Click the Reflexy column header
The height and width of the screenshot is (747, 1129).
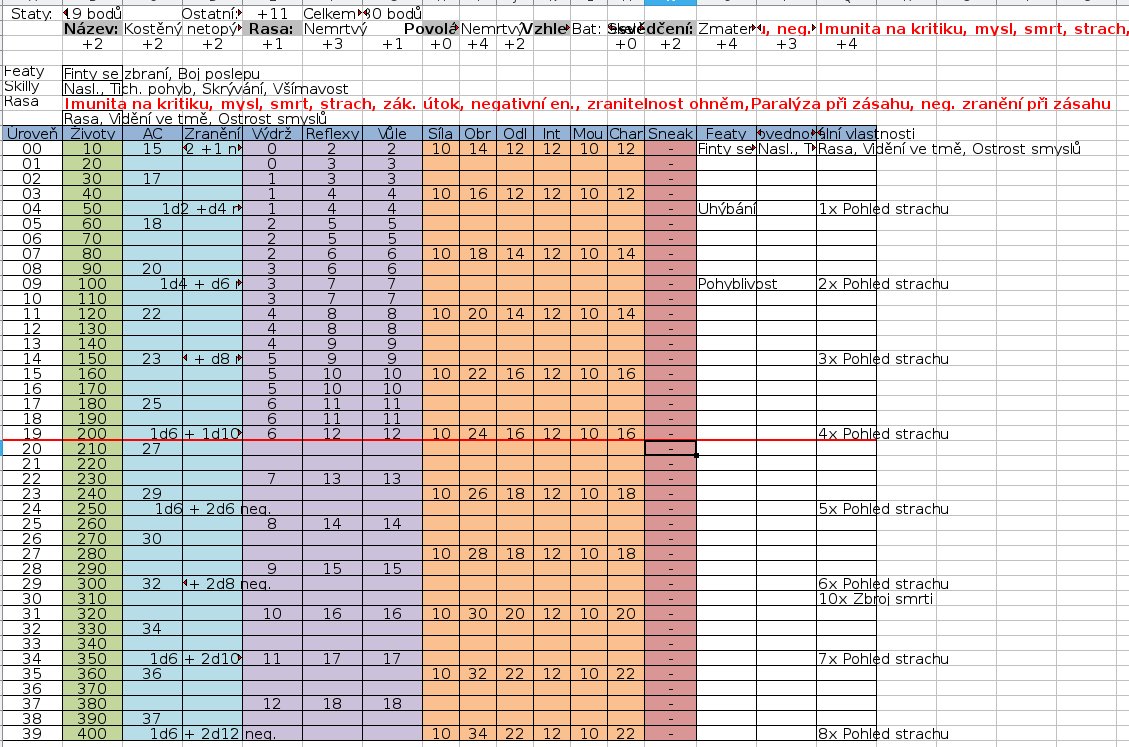click(332, 133)
